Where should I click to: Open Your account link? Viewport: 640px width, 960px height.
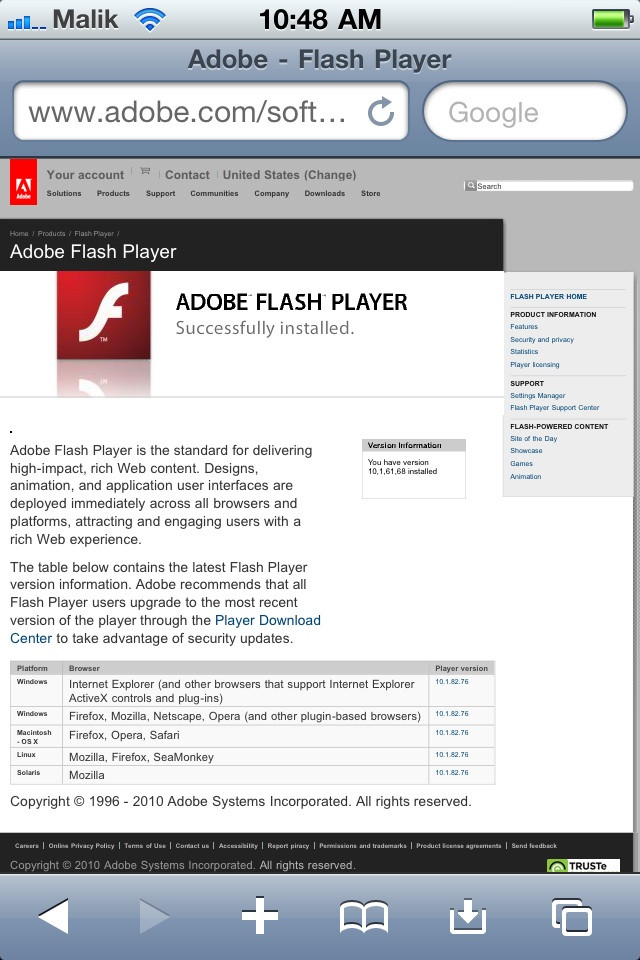[x=85, y=174]
